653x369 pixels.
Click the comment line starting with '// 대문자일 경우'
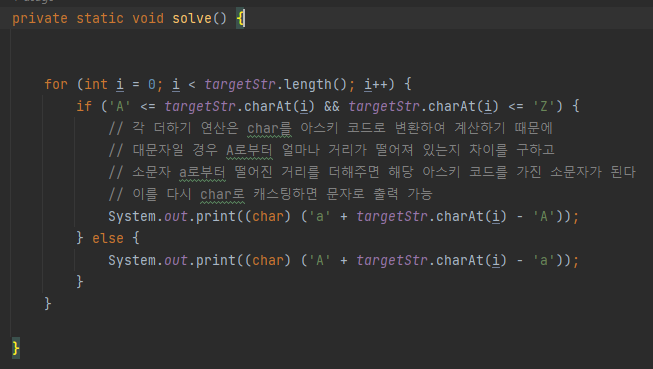tap(331, 150)
